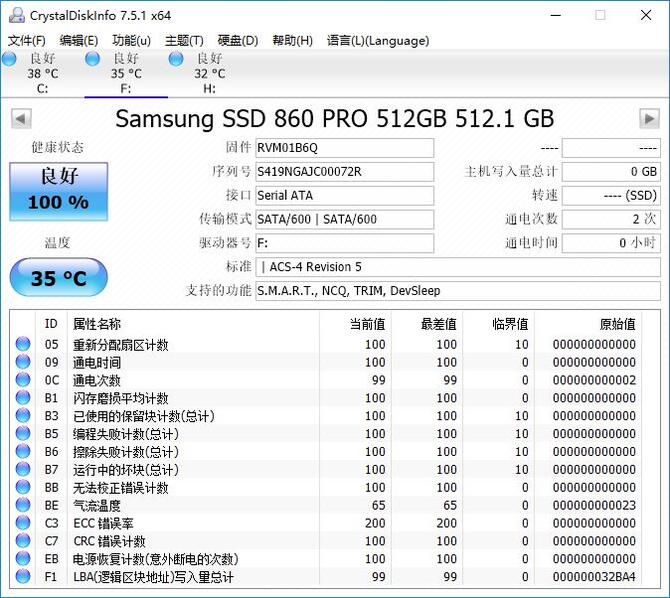Viewport: 670px width, 598px height.
Task: Go to next disk with right arrow
Action: click(649, 119)
